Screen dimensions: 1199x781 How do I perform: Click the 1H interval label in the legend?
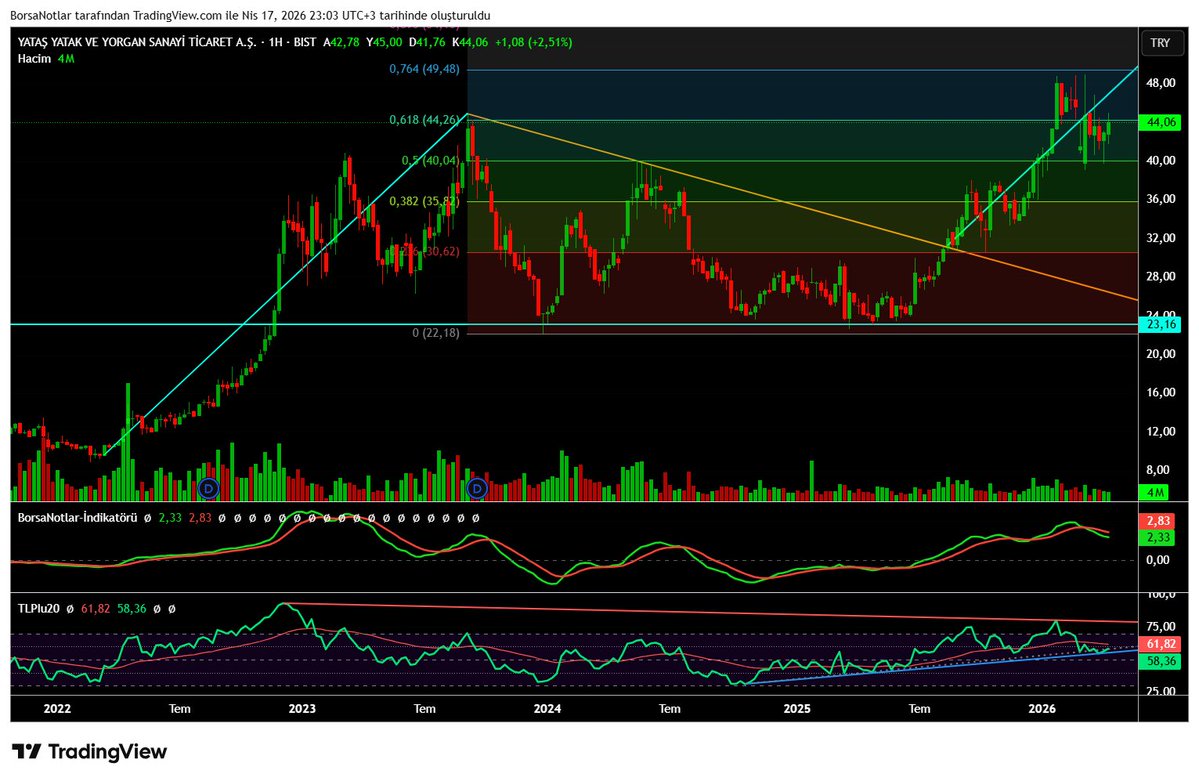[x=277, y=43]
